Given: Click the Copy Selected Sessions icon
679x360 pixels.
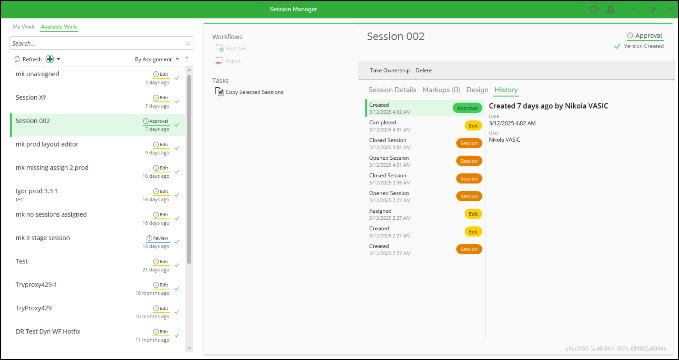Looking at the screenshot, I should pos(220,92).
